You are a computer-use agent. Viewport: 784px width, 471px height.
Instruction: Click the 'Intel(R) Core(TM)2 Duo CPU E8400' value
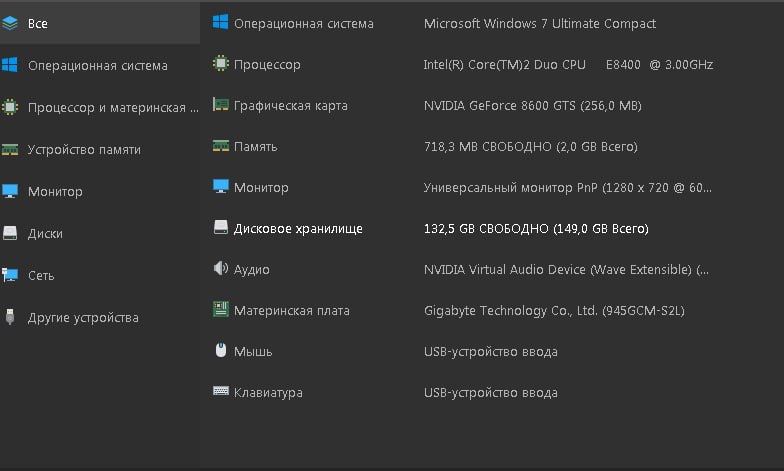point(568,65)
